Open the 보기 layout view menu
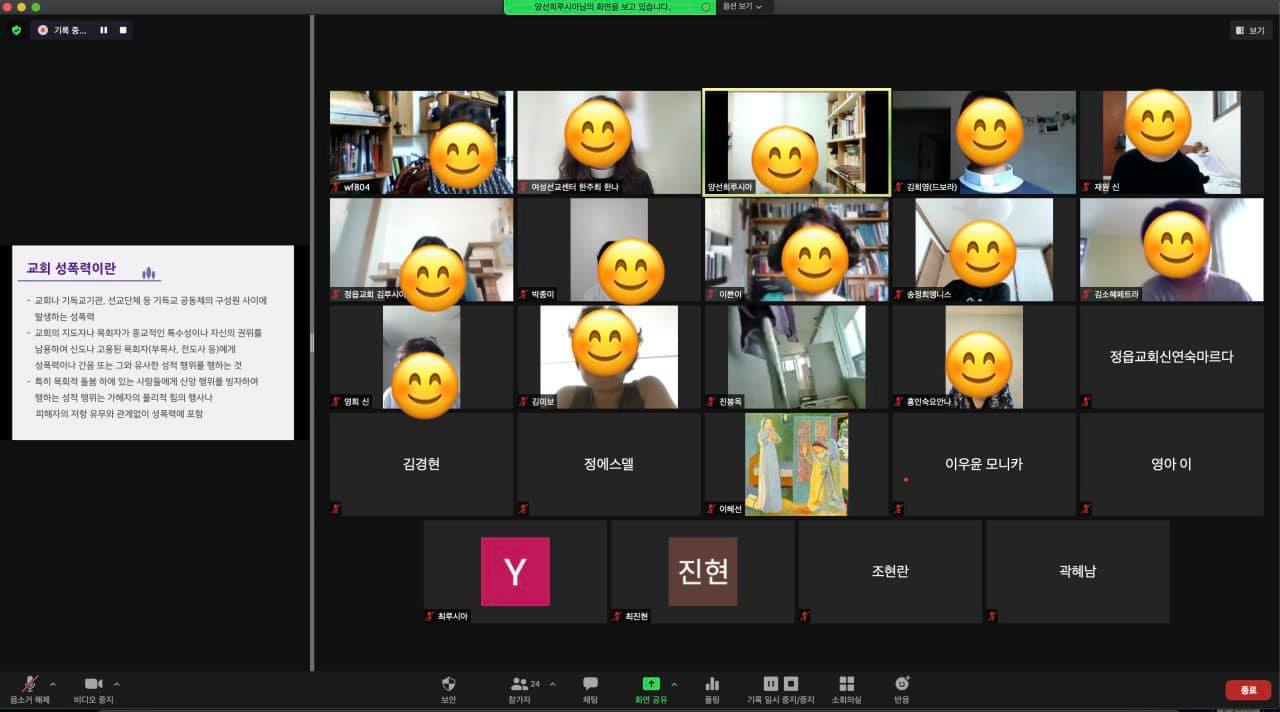This screenshot has height=712, width=1280. tap(1250, 30)
